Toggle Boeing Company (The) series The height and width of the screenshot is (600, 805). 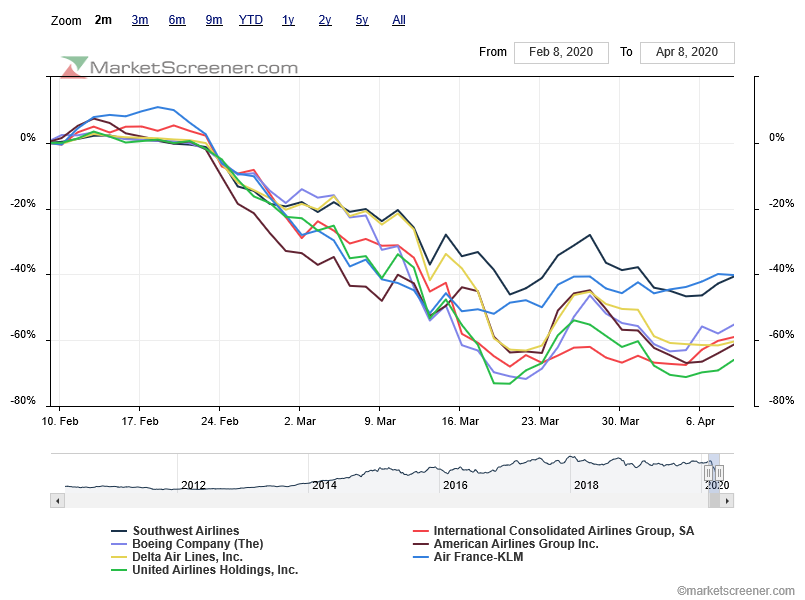pyautogui.click(x=187, y=544)
